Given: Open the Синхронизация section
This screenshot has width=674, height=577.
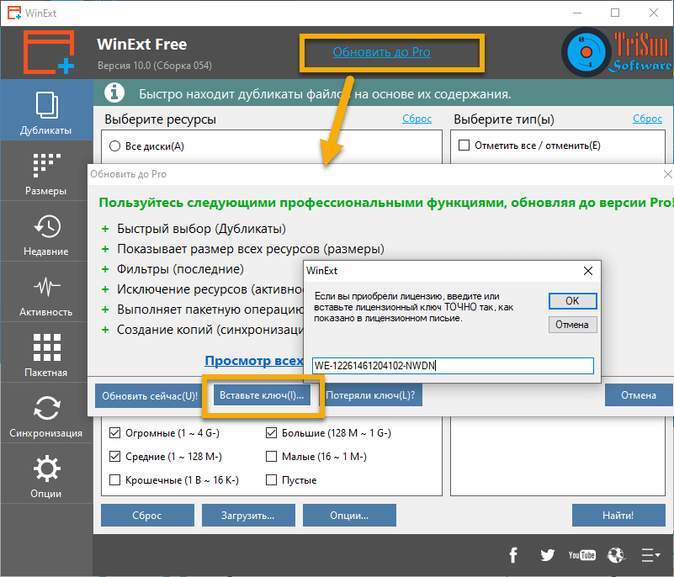Looking at the screenshot, I should click(46, 416).
